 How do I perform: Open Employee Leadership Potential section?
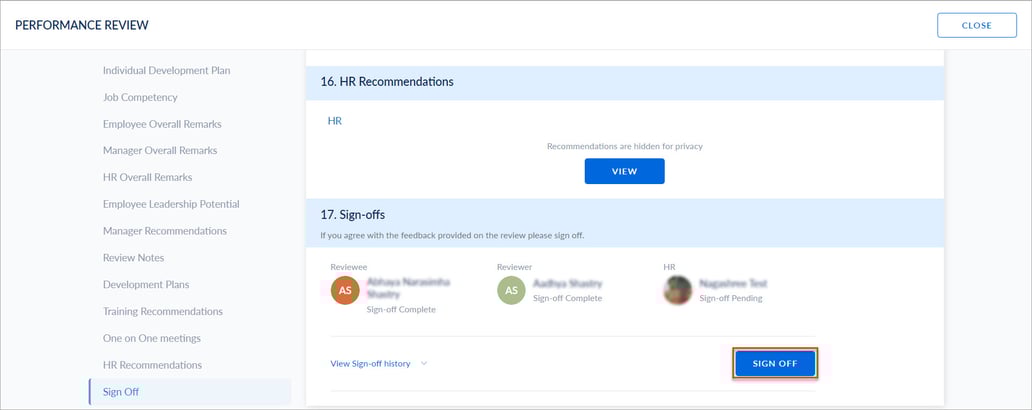[x=171, y=204]
